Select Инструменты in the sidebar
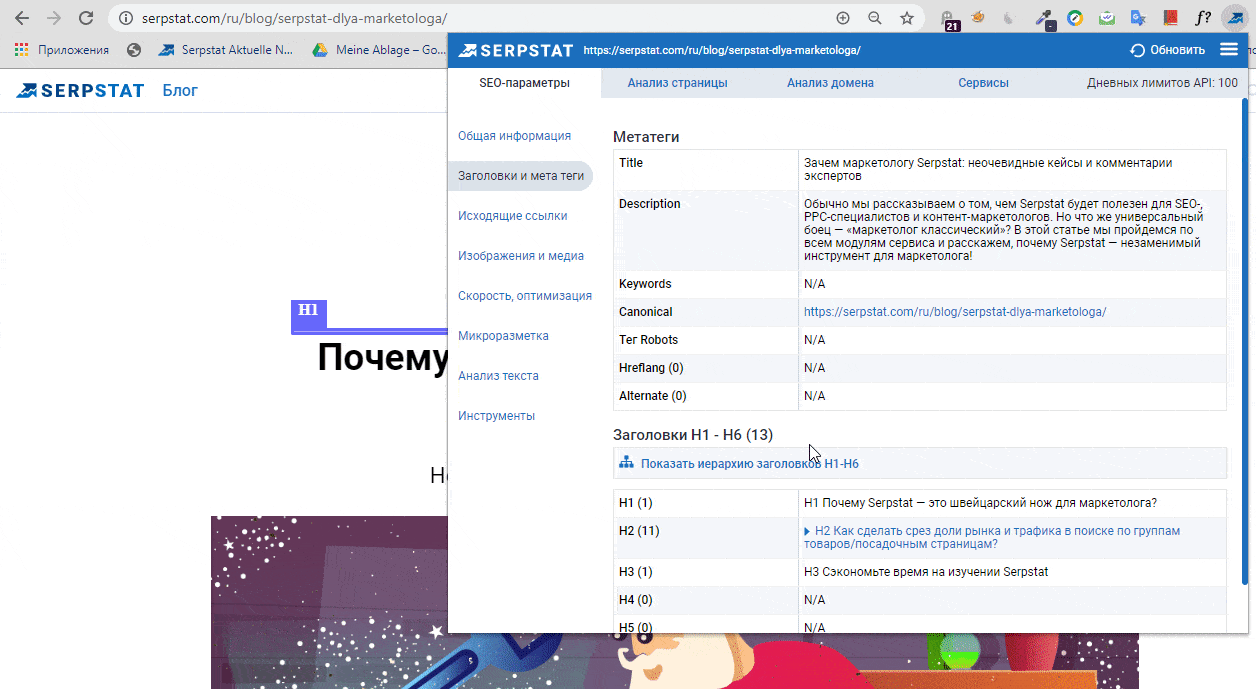Viewport: 1256px width, 689px height. tap(496, 416)
